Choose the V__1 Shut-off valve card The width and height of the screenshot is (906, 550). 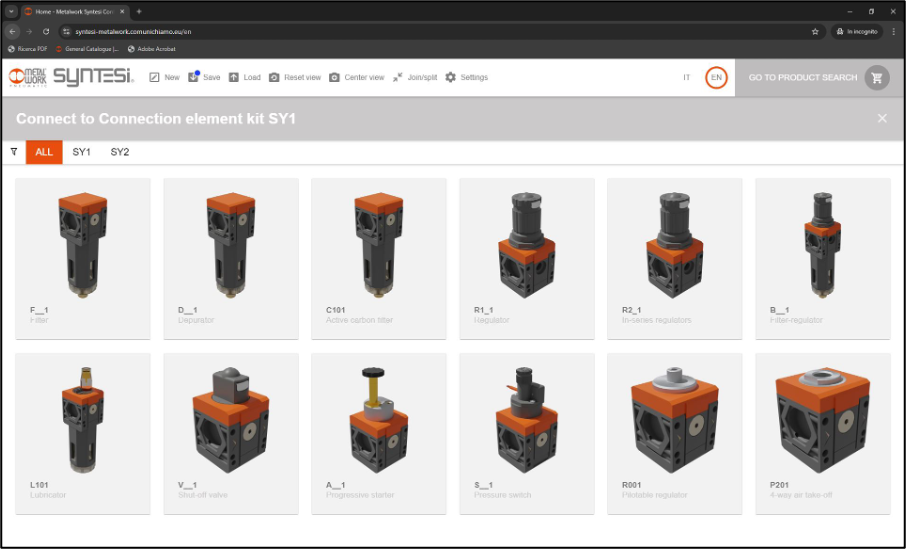click(x=231, y=433)
